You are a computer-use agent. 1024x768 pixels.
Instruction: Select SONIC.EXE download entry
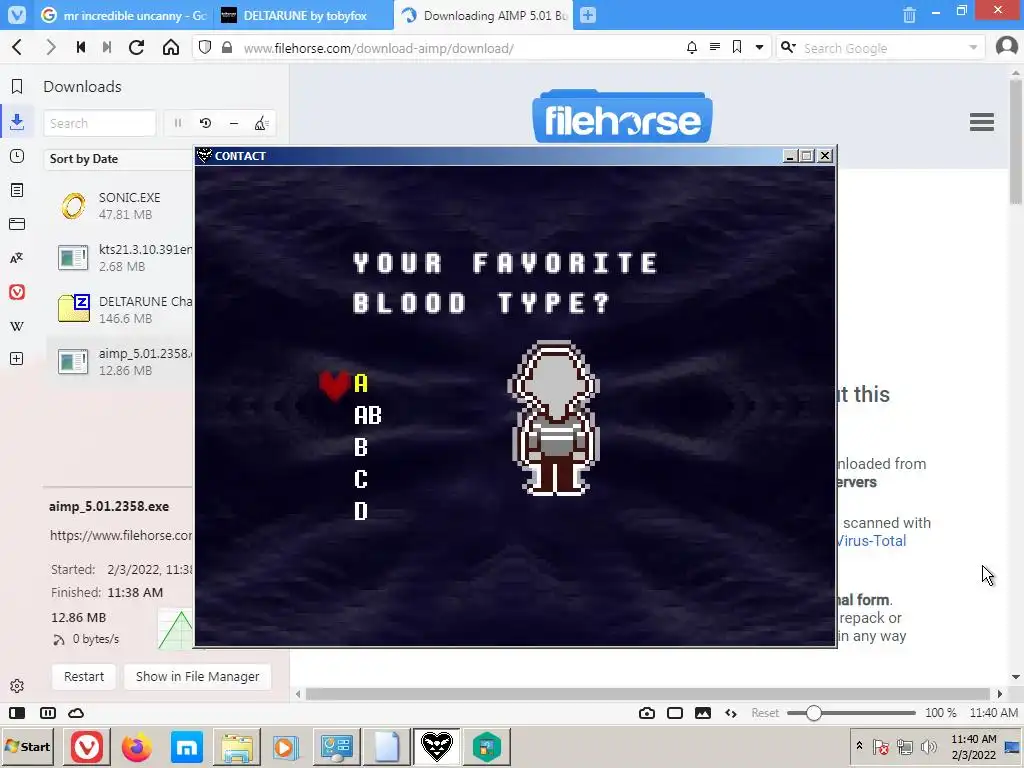[x=120, y=206]
